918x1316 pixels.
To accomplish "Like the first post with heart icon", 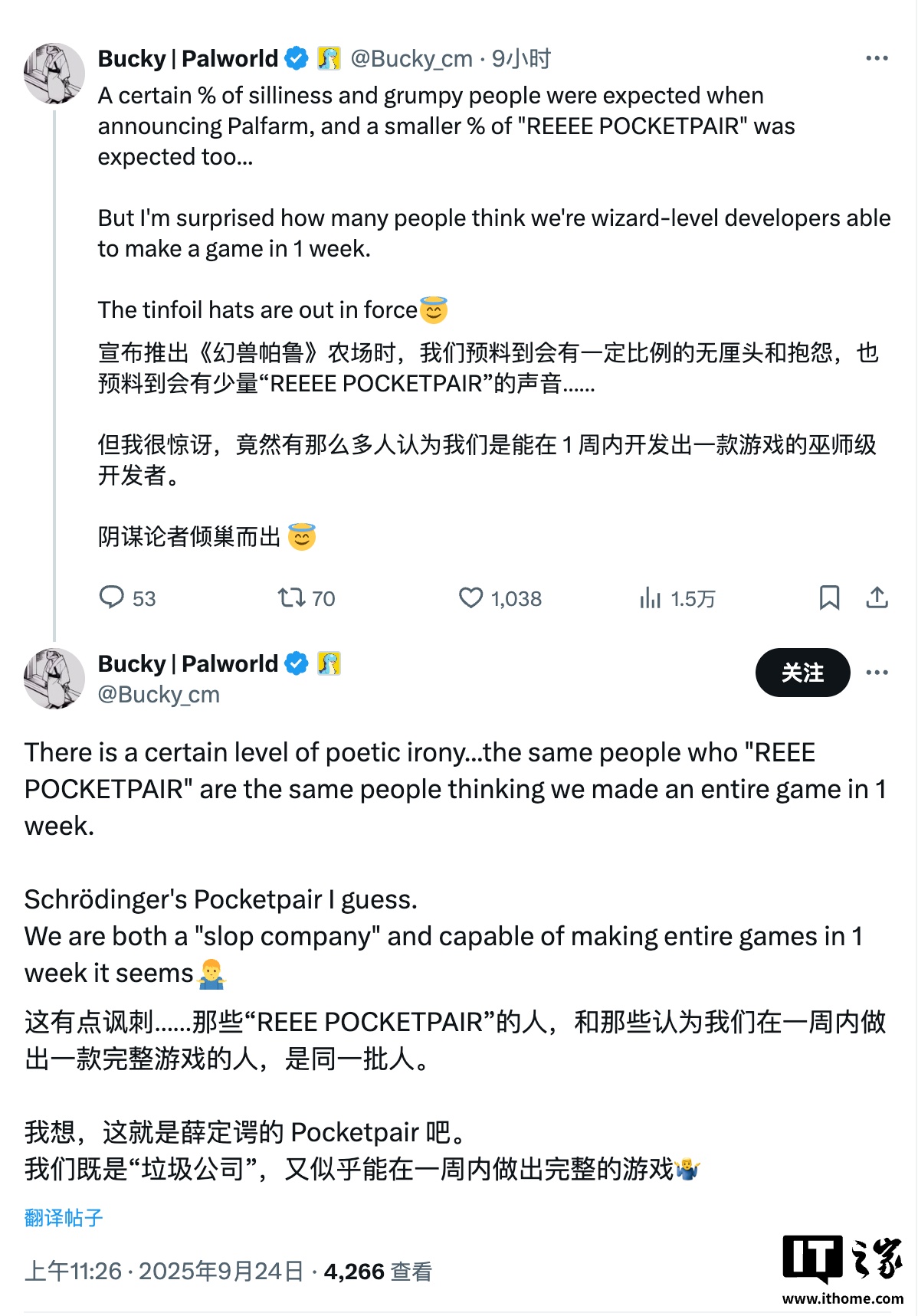I will pos(470,597).
